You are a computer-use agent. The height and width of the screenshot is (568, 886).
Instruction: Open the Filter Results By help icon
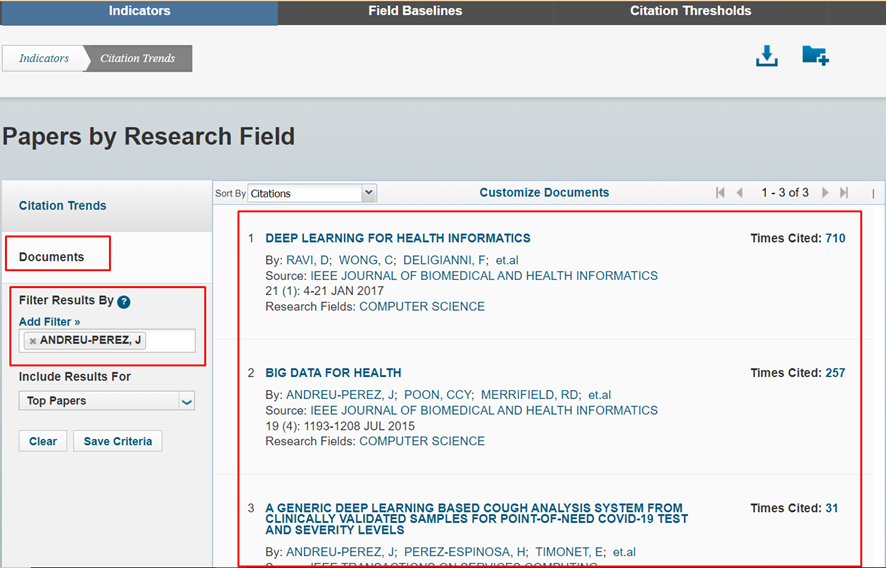pyautogui.click(x=124, y=302)
